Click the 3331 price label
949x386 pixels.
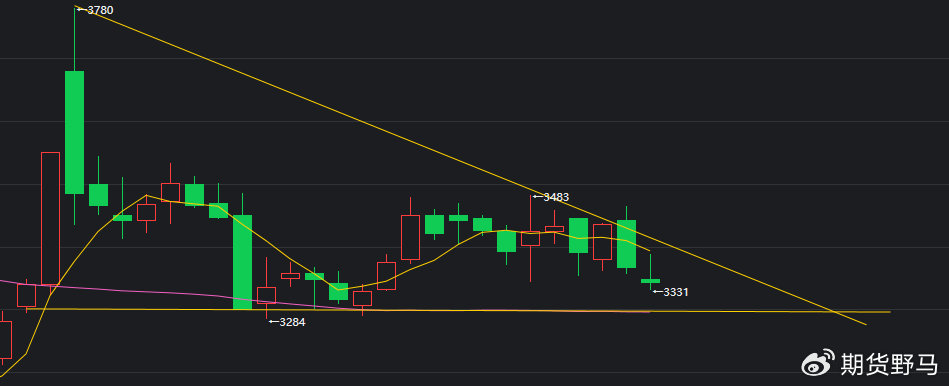[x=675, y=292]
